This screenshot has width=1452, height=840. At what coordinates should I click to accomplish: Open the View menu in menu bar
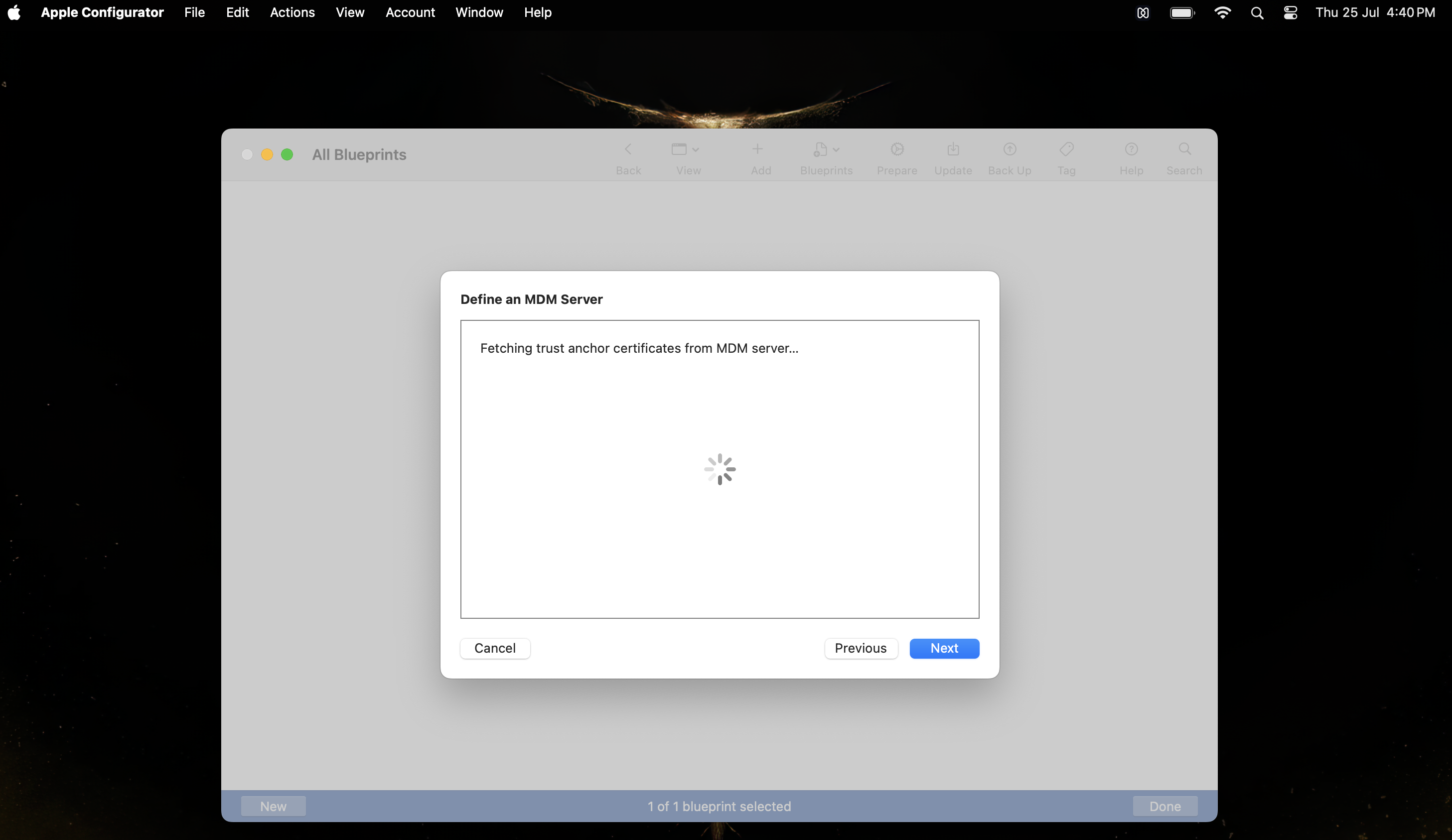[350, 12]
